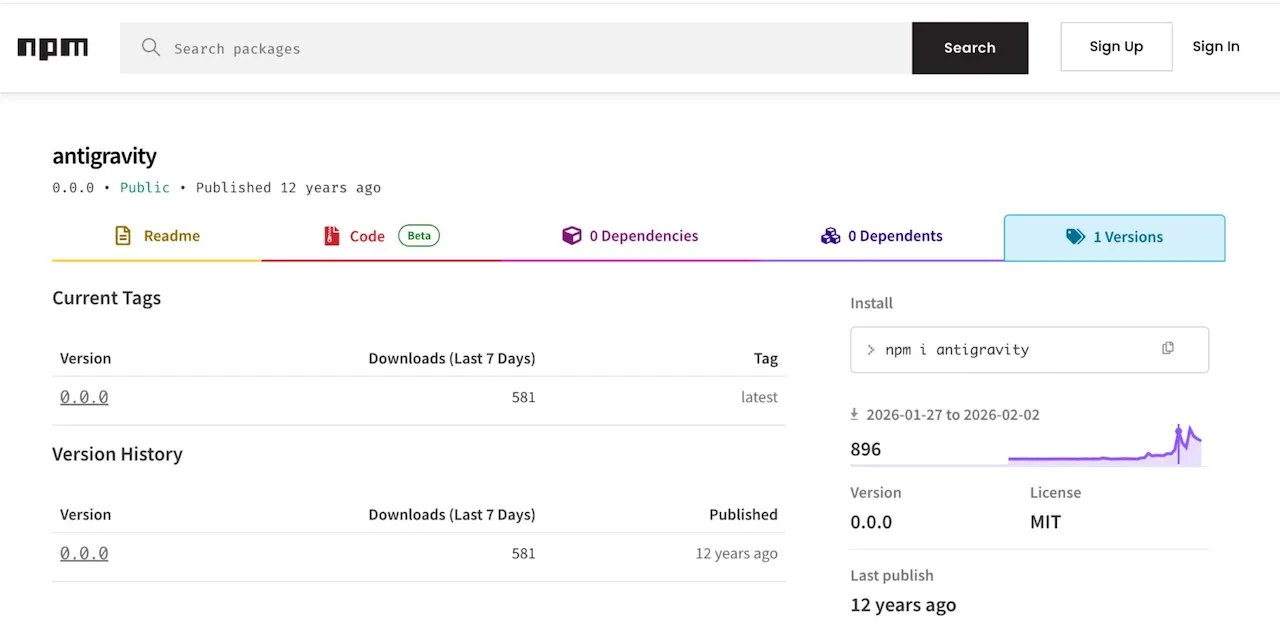Click the magnifying glass search icon
The image size is (1280, 628).
pyautogui.click(x=151, y=48)
